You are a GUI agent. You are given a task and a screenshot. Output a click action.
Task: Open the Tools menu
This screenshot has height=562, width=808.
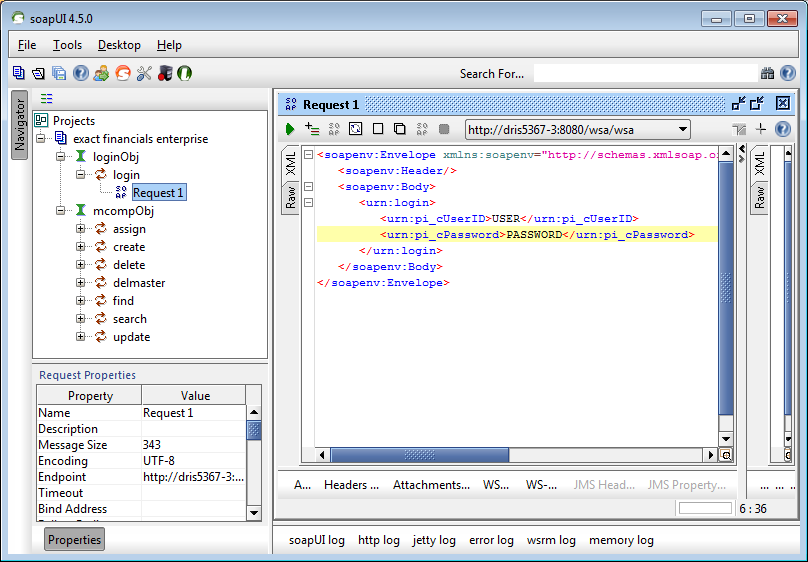tap(67, 45)
